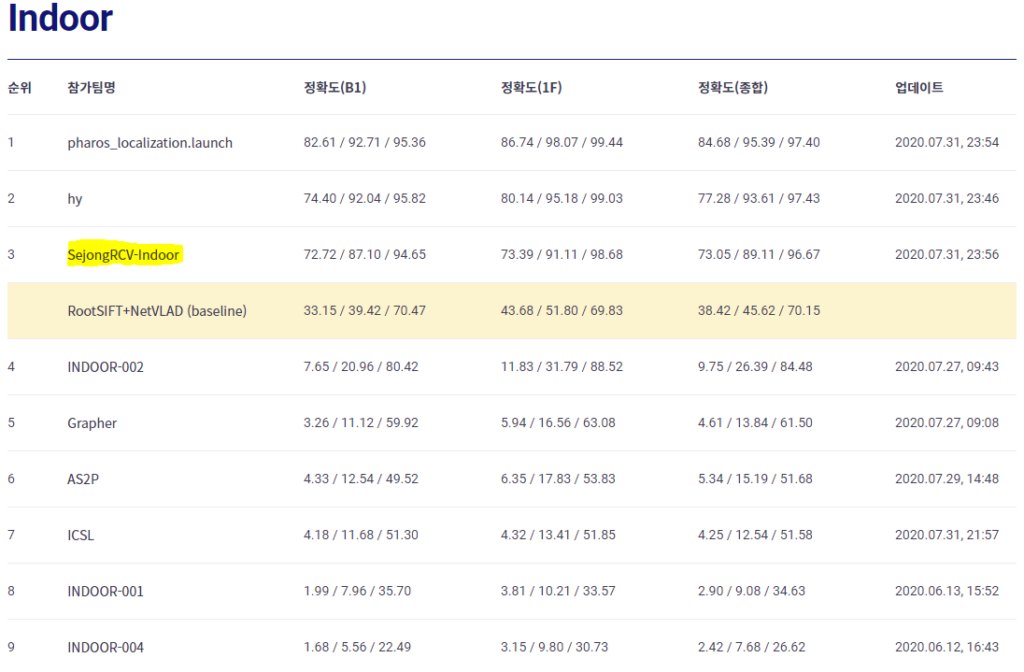The image size is (1024, 672).
Task: Select the INDOOR-004 team name
Action: click(x=106, y=647)
